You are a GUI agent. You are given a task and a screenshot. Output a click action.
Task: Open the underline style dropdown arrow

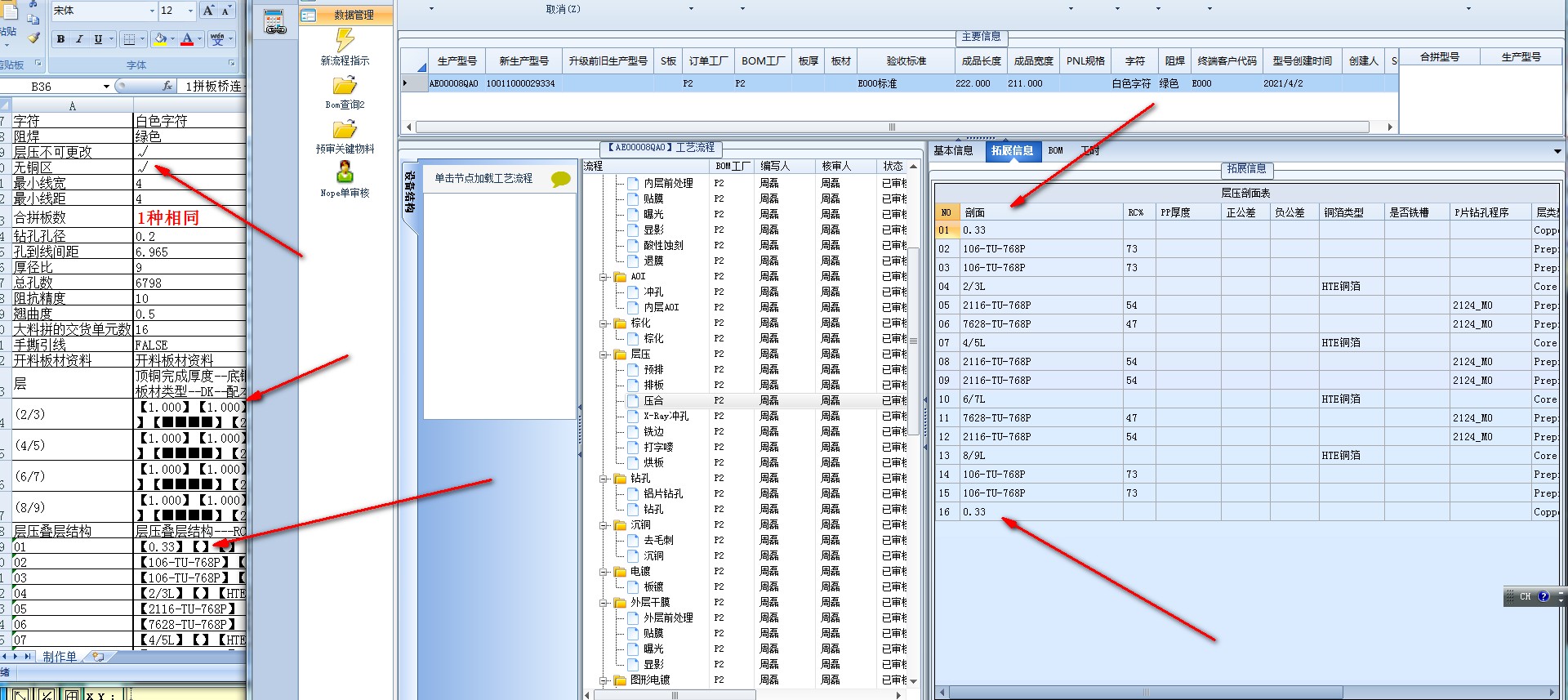110,39
